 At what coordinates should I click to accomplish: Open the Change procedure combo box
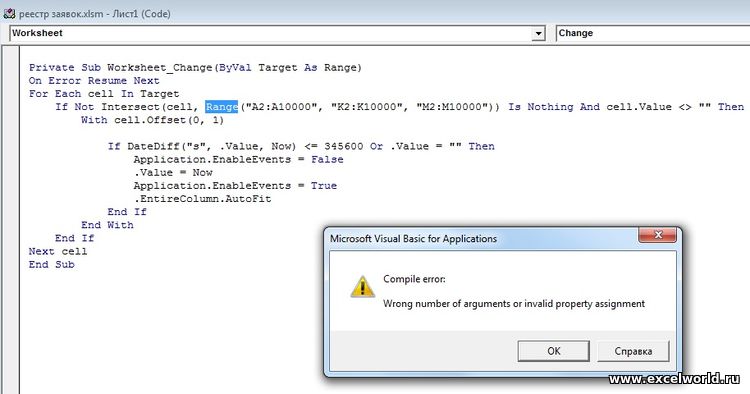pyautogui.click(x=653, y=33)
